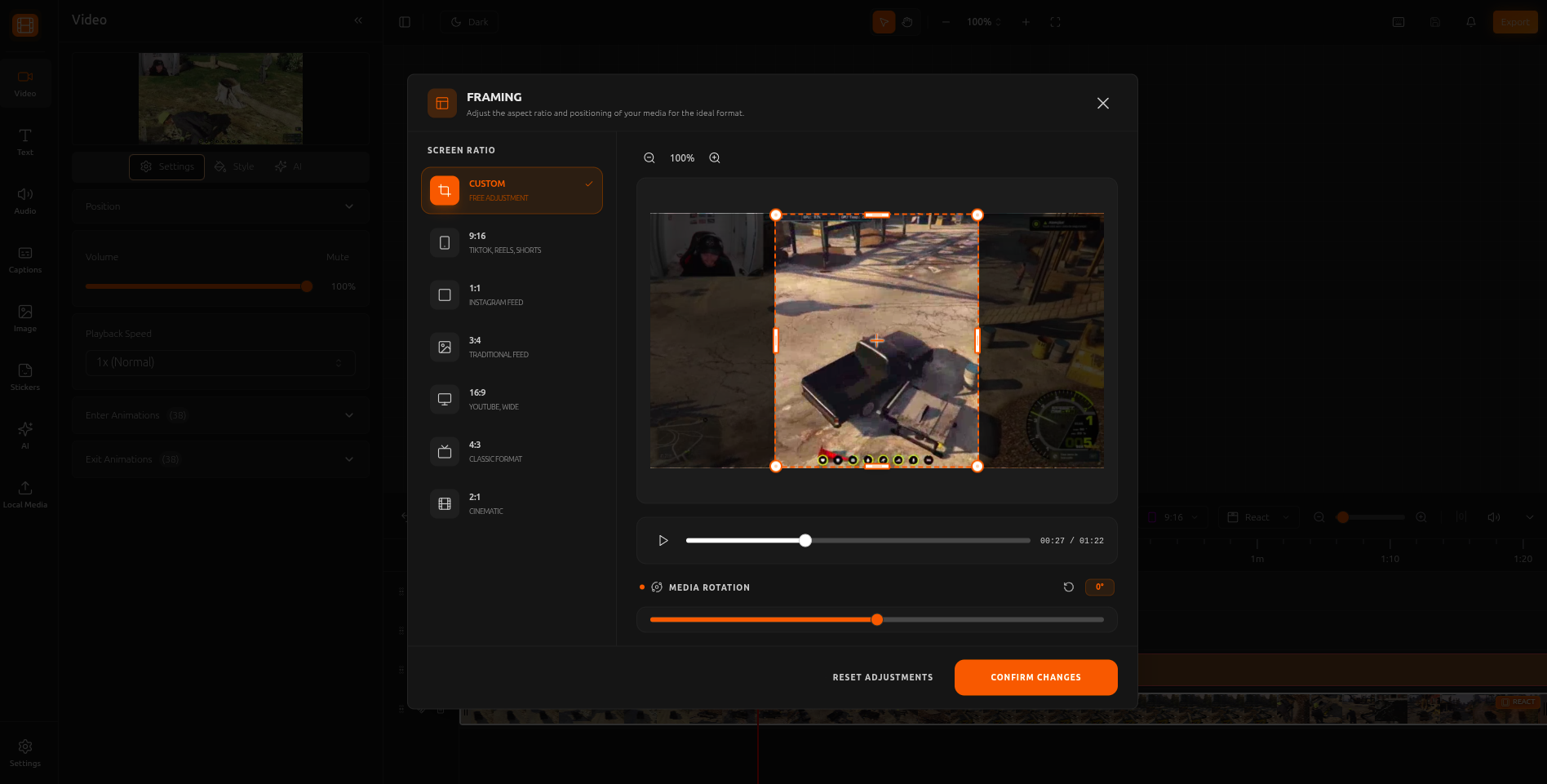Switch to the AI tab in Video settings
This screenshot has width=1547, height=784.
(287, 166)
